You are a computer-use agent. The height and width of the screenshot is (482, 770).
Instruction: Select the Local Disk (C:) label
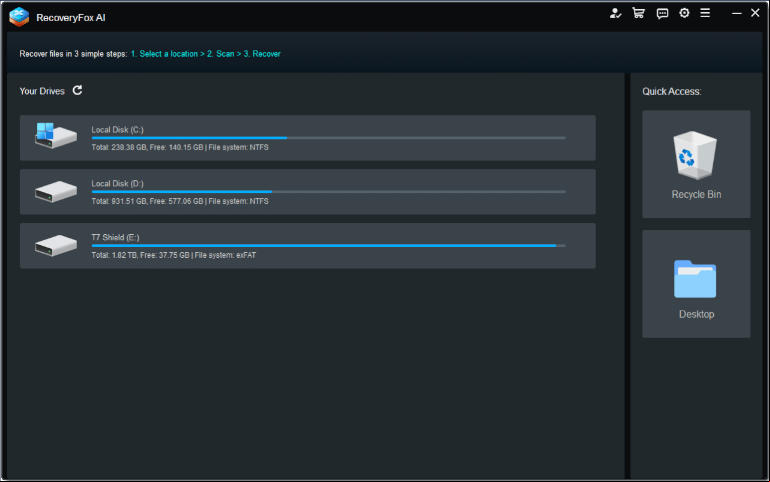(117, 130)
